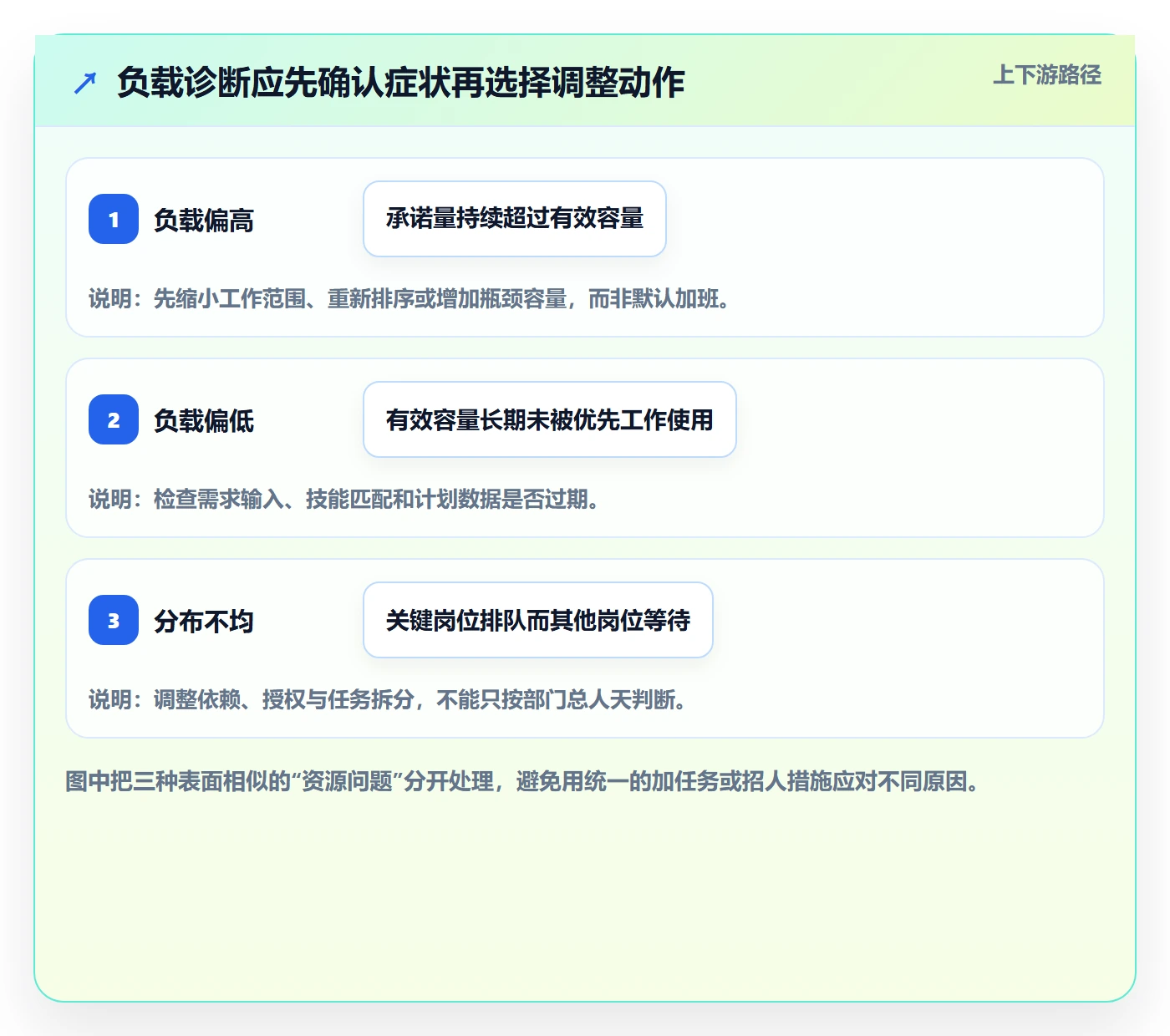Click the footer caption starting 图中把三种表面相似的
The width and height of the screenshot is (1170, 1036).
tap(523, 782)
